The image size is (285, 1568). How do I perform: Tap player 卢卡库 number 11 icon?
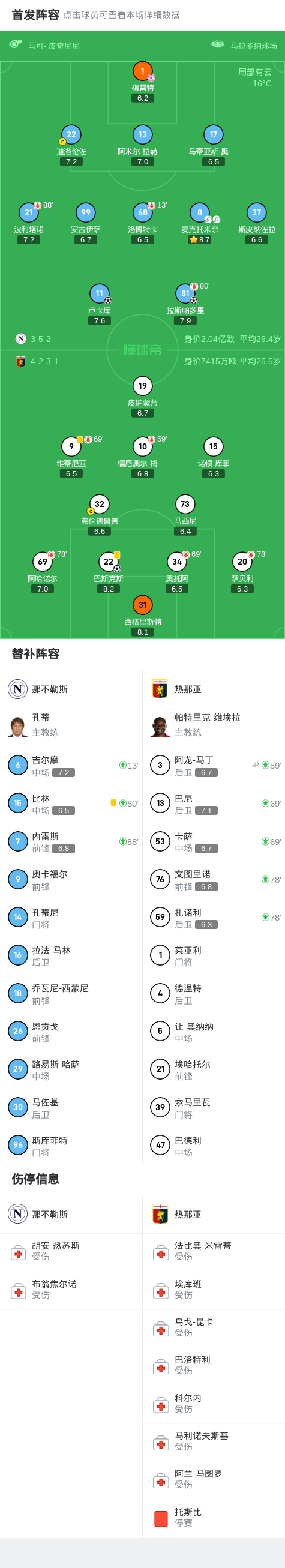(x=100, y=293)
